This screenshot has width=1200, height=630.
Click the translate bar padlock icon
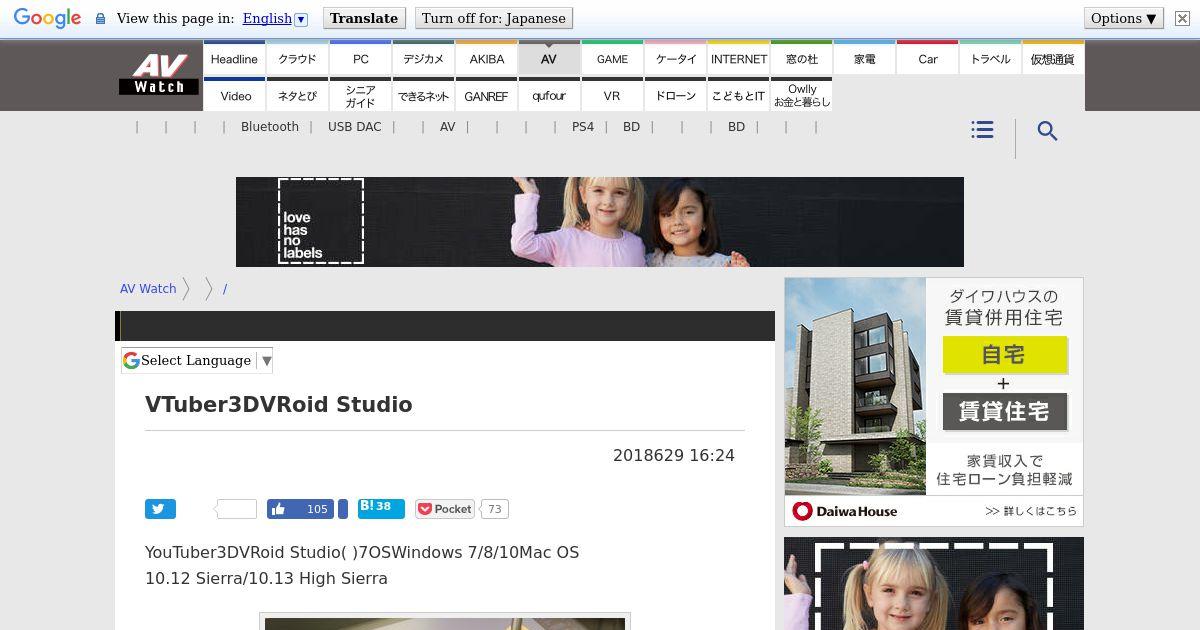(x=100, y=18)
